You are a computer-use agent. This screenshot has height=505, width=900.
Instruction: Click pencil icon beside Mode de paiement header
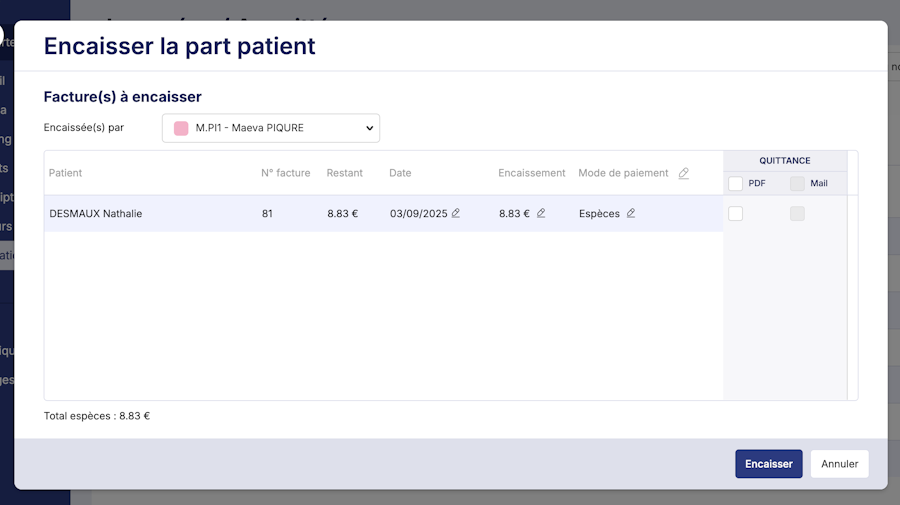point(684,173)
